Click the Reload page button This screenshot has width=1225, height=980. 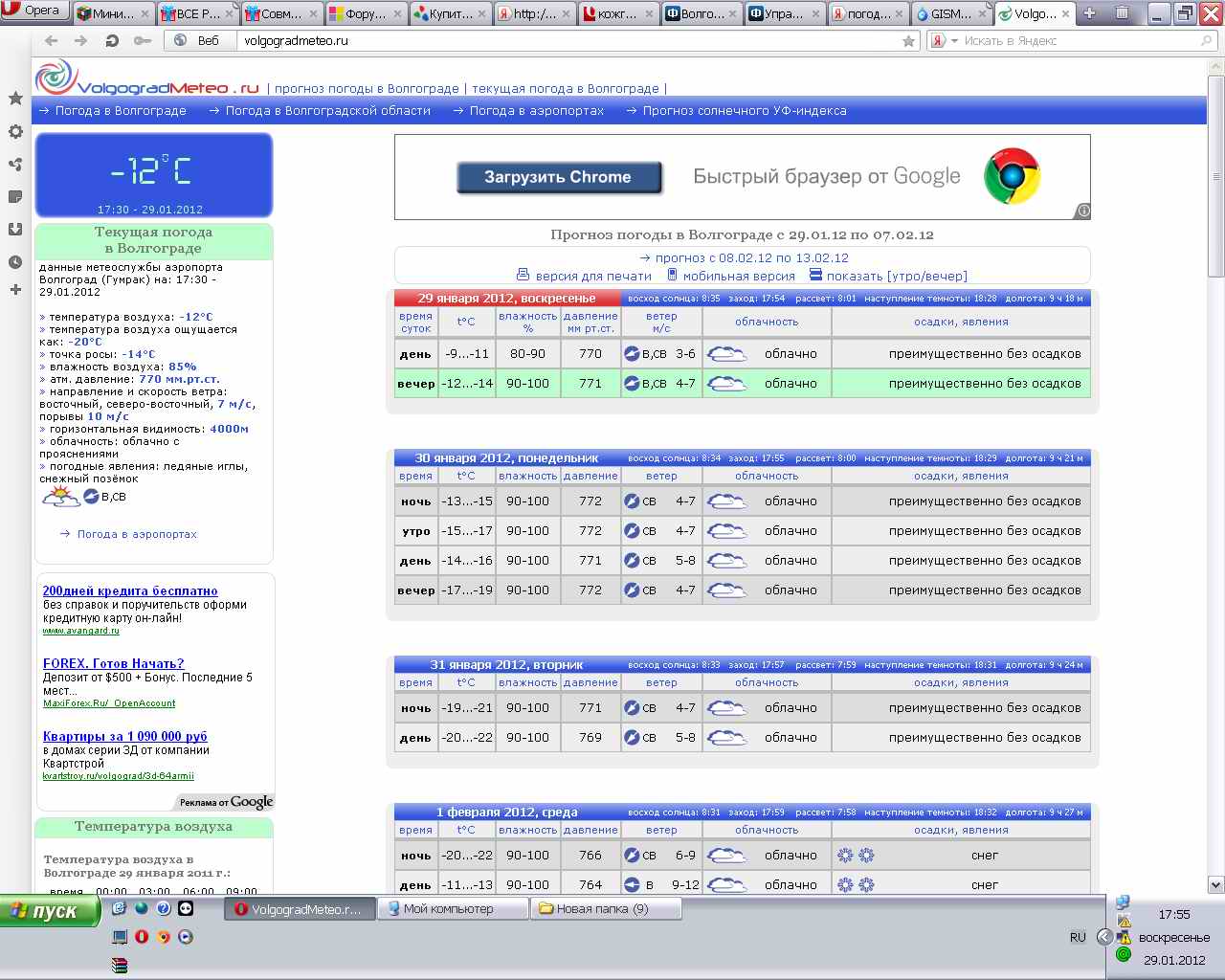(x=112, y=41)
